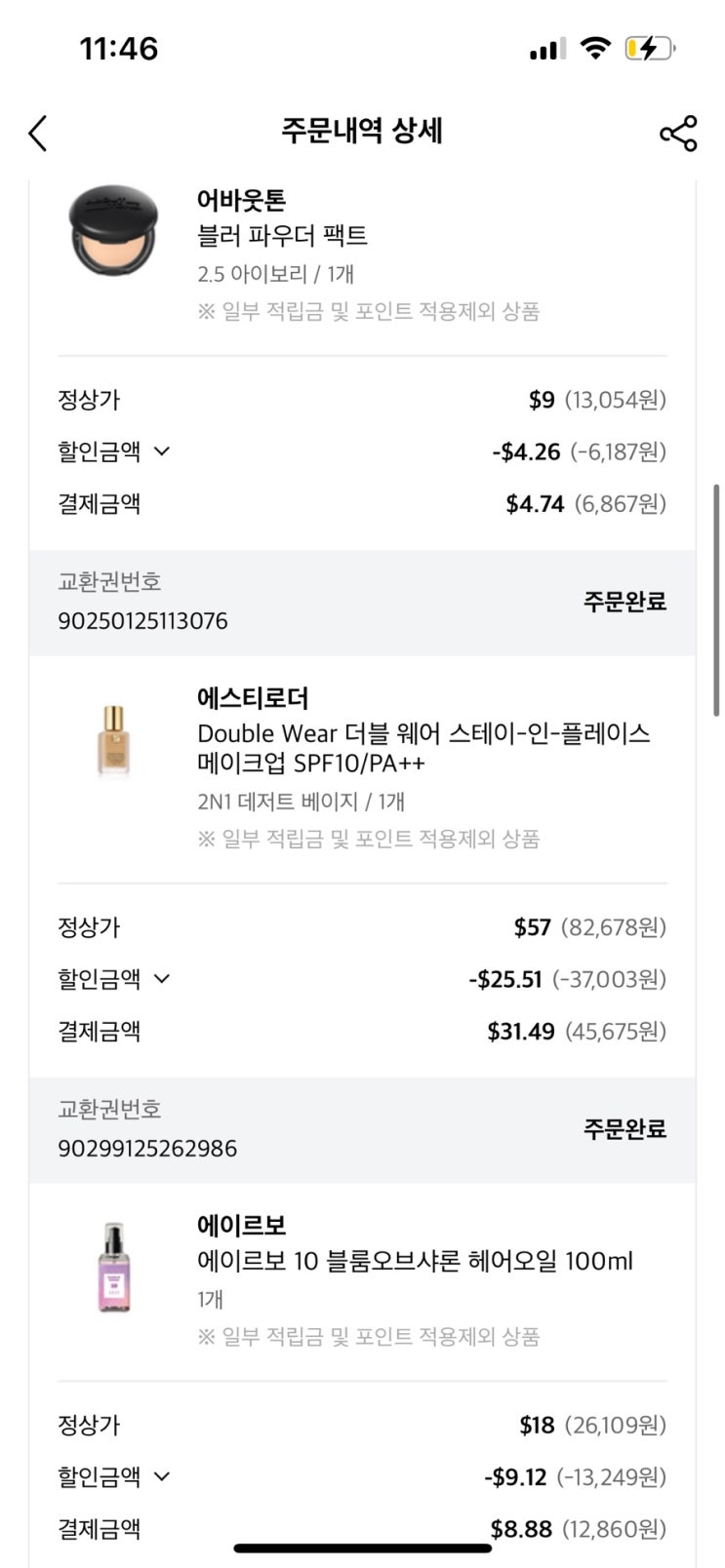
Task: Tap the battery charging status icon
Action: coord(650,49)
